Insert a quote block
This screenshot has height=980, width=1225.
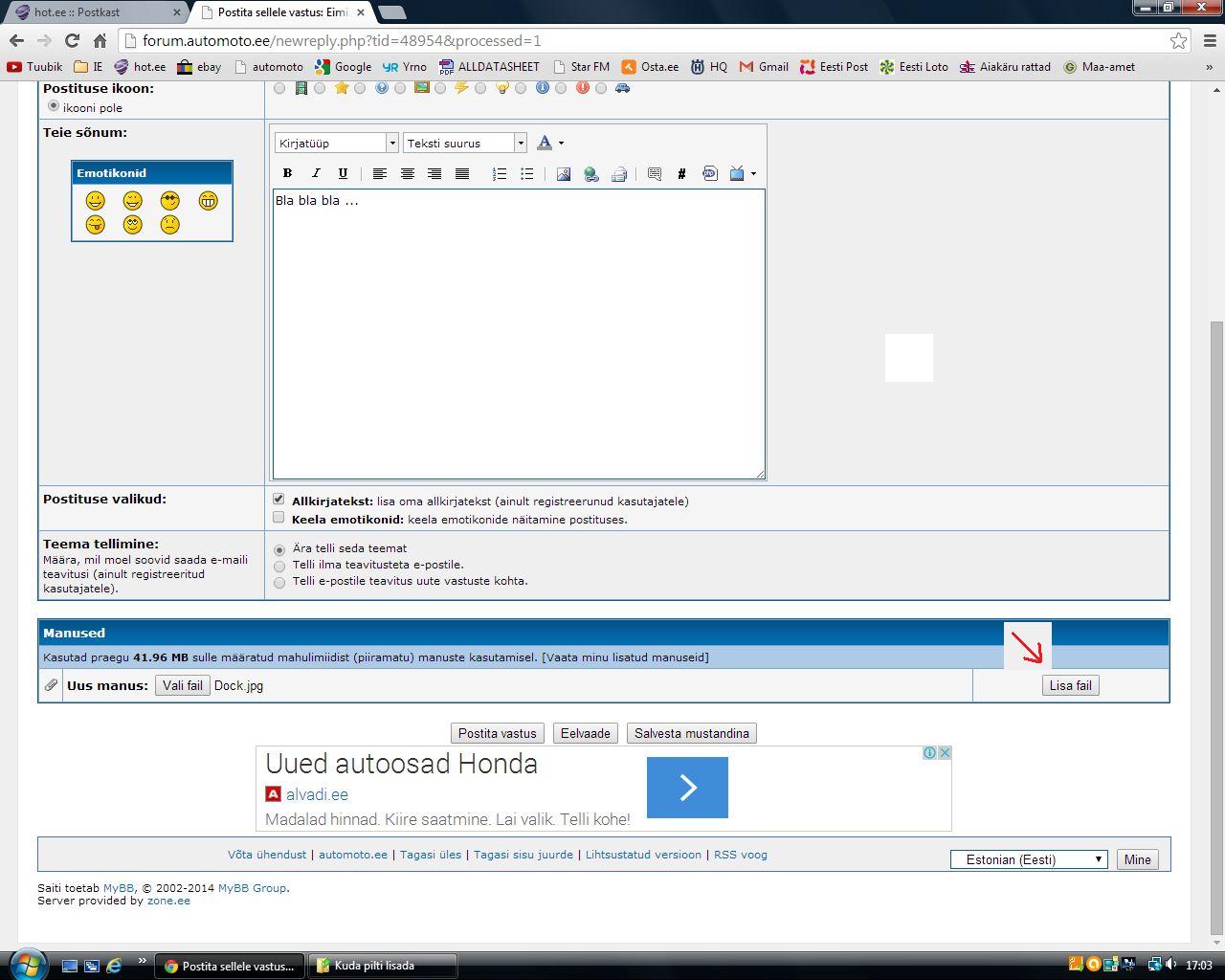[655, 173]
